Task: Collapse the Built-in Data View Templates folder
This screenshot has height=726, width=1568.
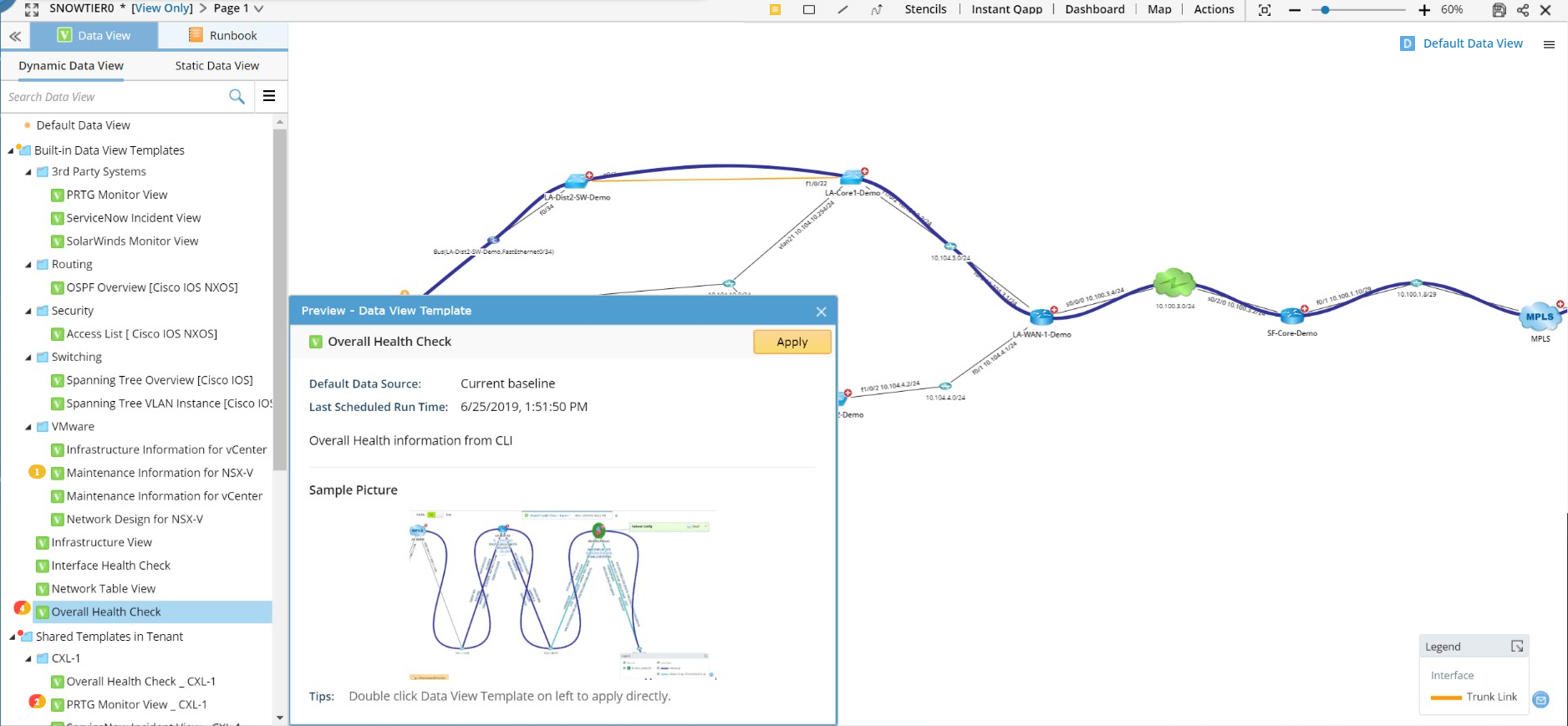Action: pyautogui.click(x=11, y=151)
